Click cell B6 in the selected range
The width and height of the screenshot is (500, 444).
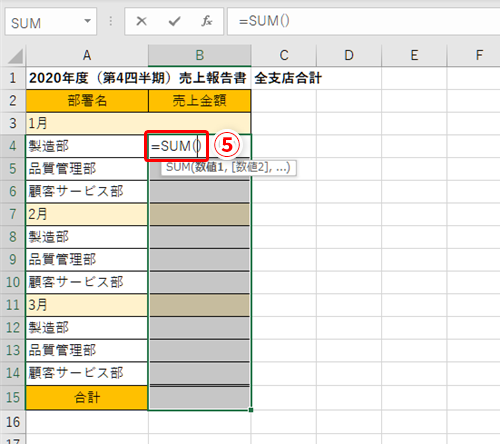pyautogui.click(x=199, y=191)
